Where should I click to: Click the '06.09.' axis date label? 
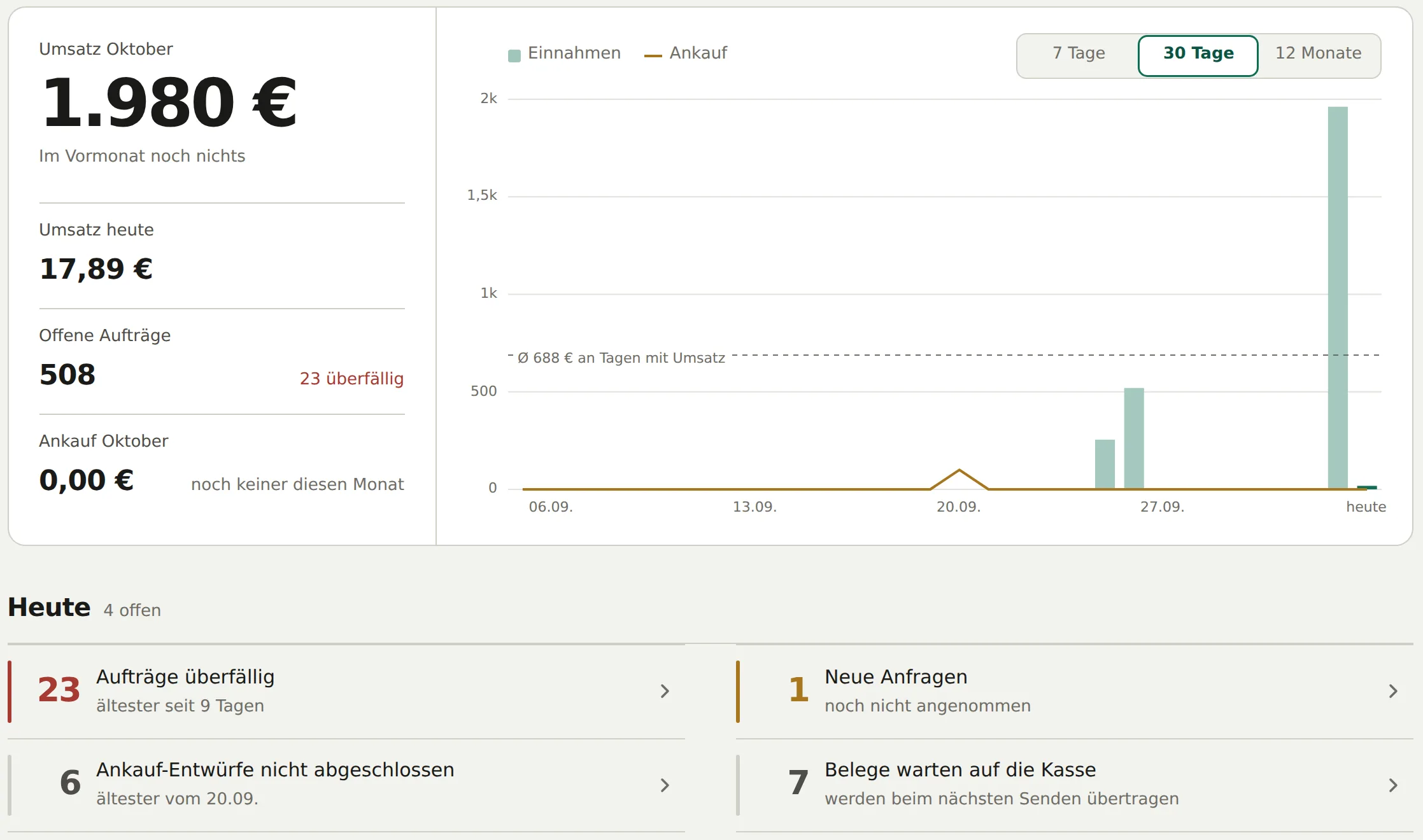[x=551, y=507]
